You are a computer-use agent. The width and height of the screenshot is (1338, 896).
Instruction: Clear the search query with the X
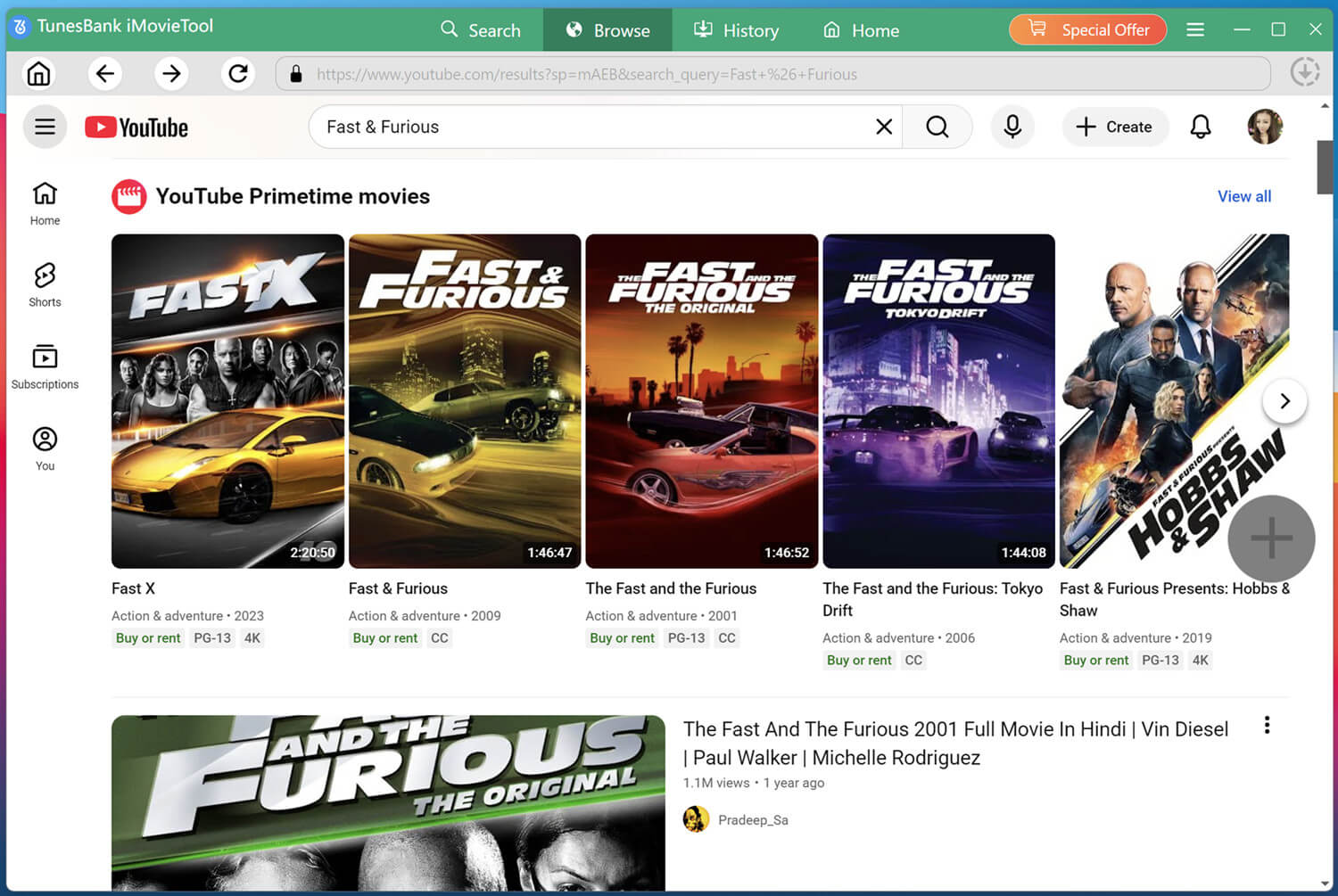(883, 127)
